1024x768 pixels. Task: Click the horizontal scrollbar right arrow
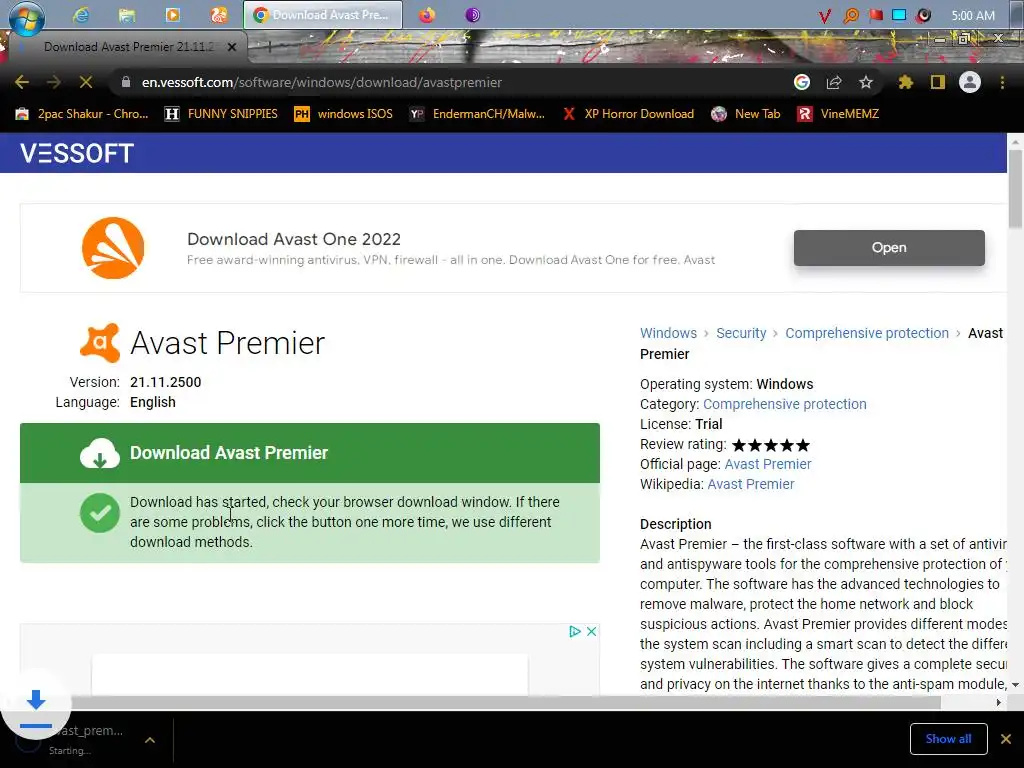coord(999,703)
